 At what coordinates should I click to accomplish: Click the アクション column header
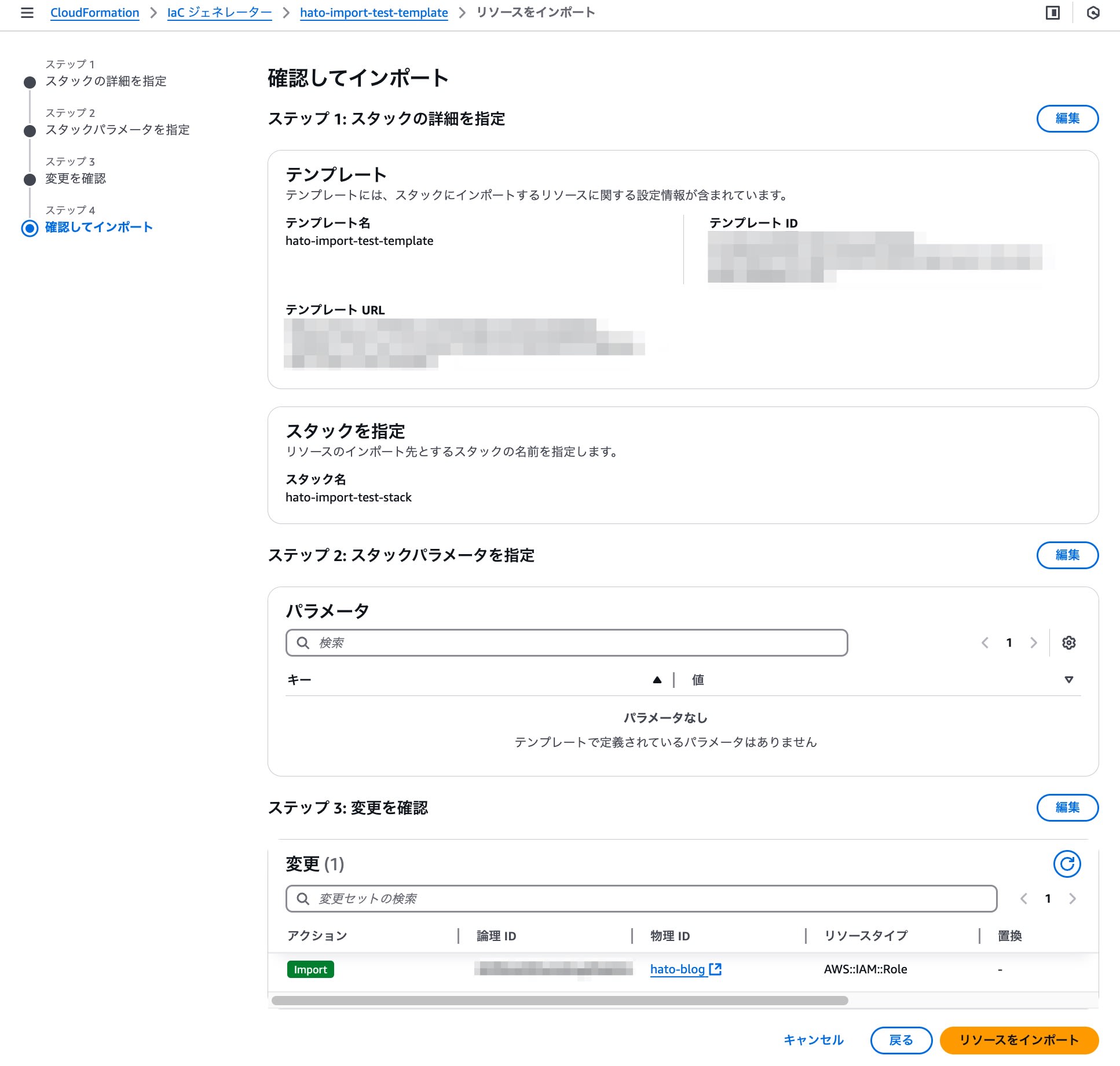coord(317,936)
